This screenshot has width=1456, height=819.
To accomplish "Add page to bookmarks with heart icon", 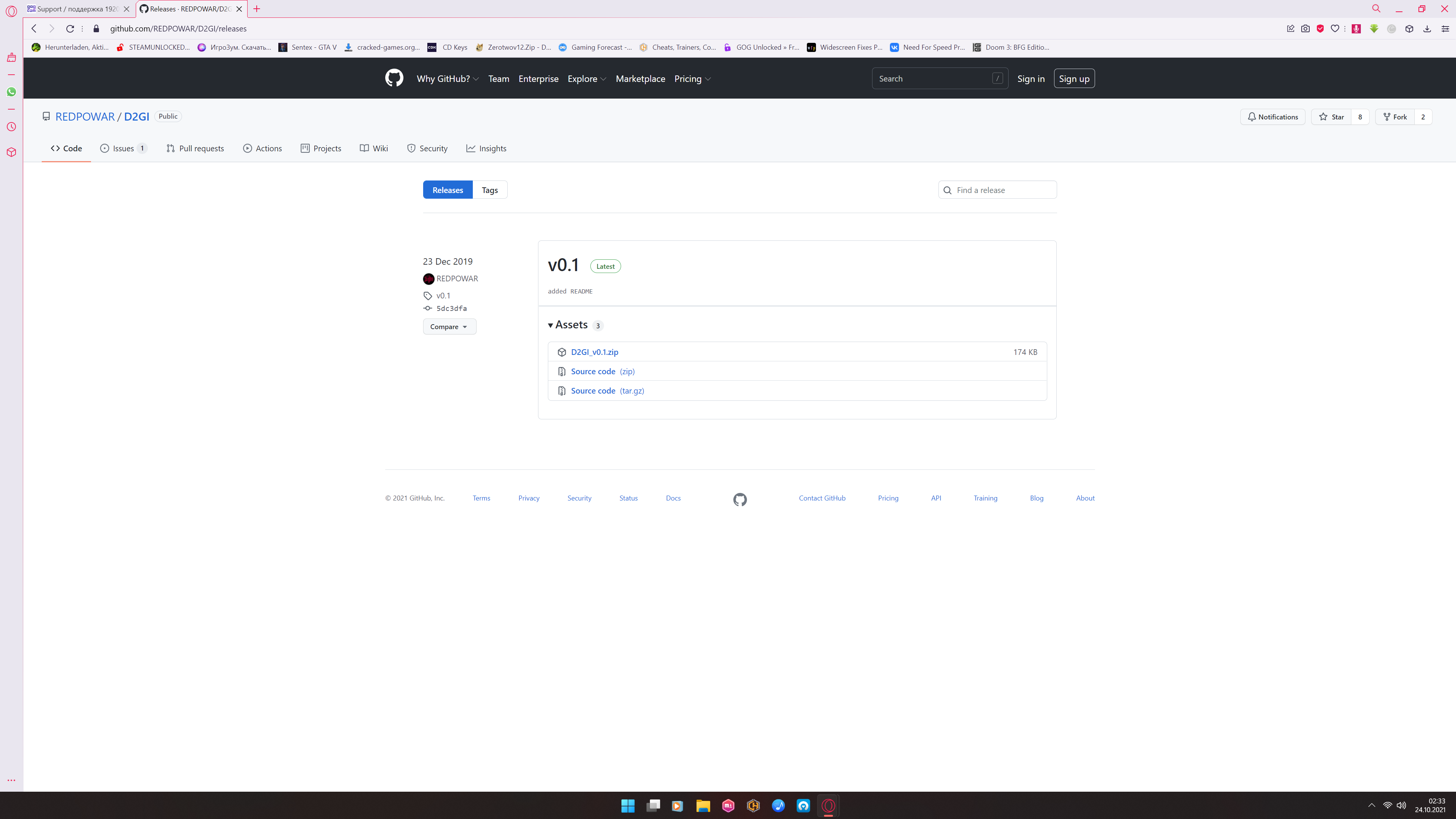I will pyautogui.click(x=1335, y=28).
